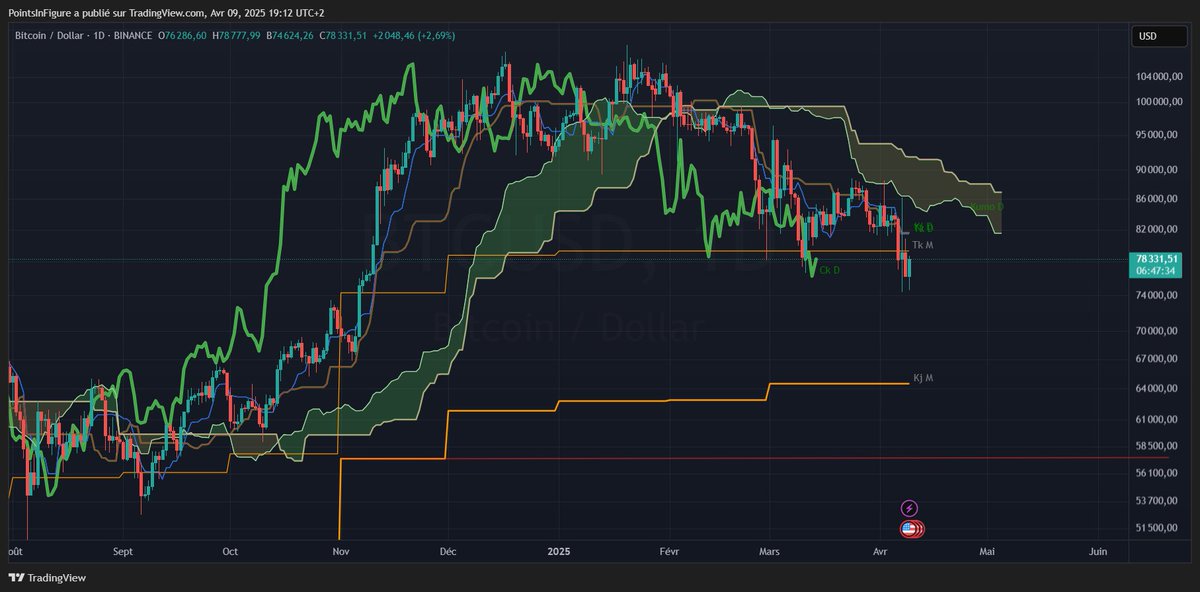This screenshot has height=592, width=1200.
Task: Click the 100 000,00 price axis label
Action: tap(1157, 102)
